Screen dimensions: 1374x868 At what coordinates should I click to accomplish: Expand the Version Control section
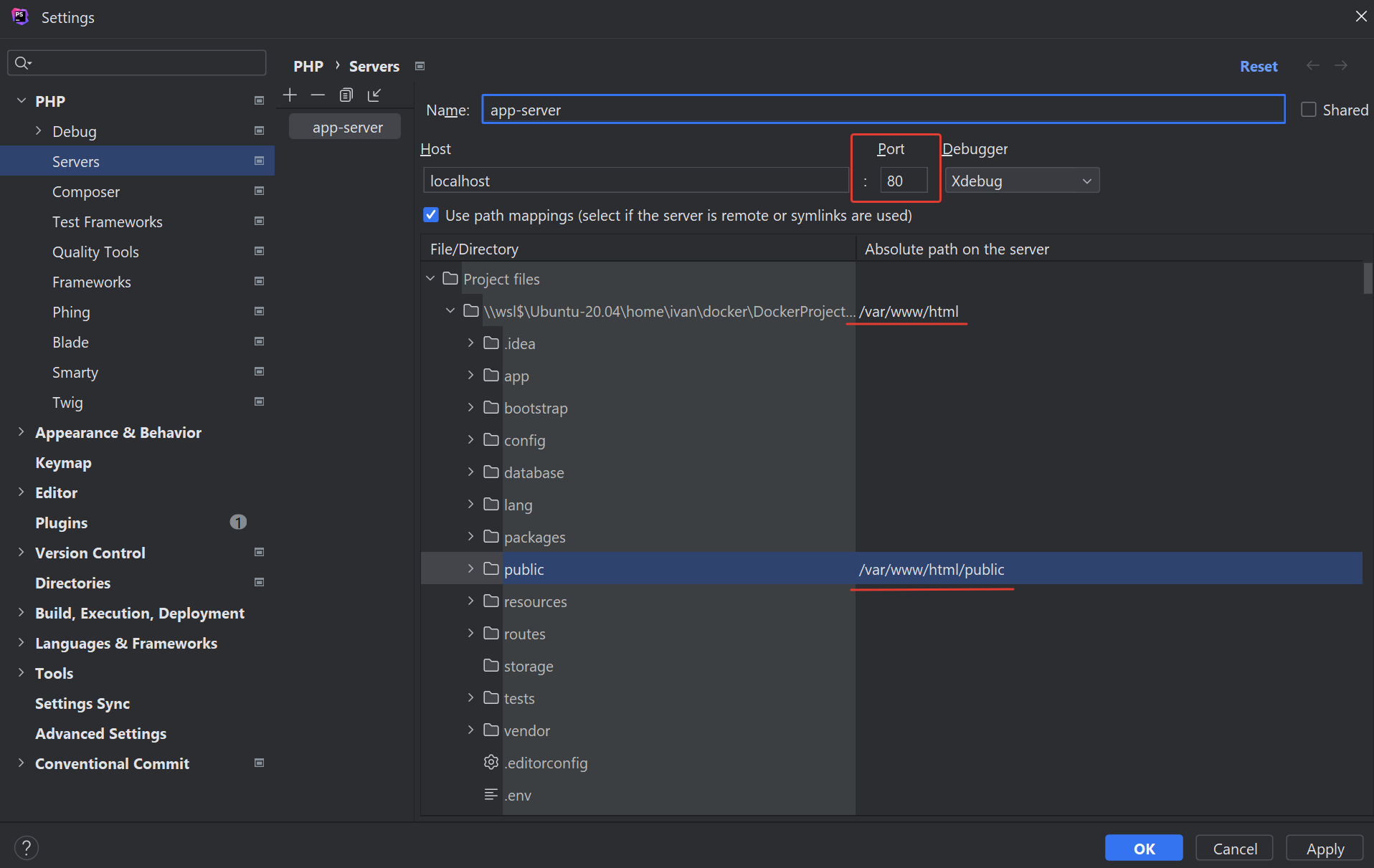pos(22,553)
